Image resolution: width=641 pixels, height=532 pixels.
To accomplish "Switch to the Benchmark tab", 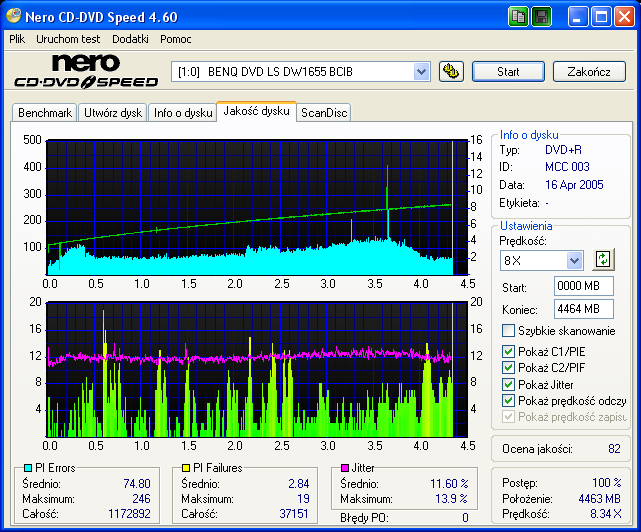I will pos(45,113).
